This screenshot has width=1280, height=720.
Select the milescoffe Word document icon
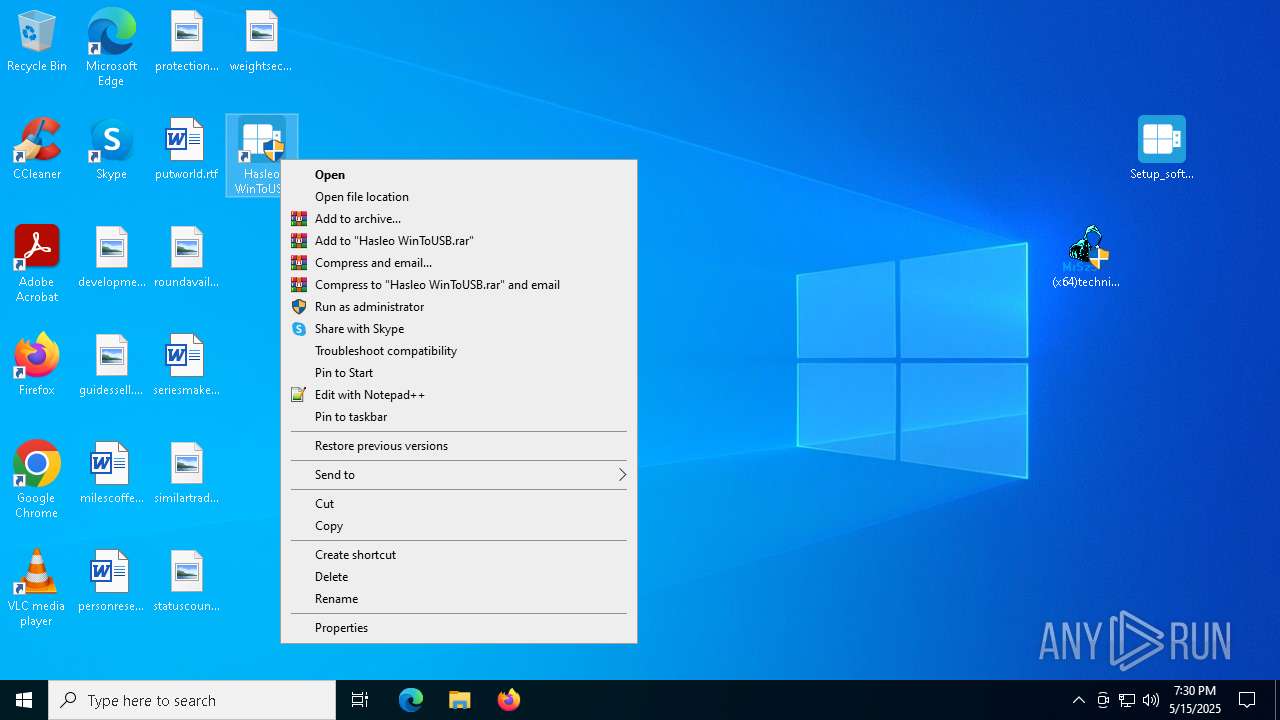tap(111, 474)
